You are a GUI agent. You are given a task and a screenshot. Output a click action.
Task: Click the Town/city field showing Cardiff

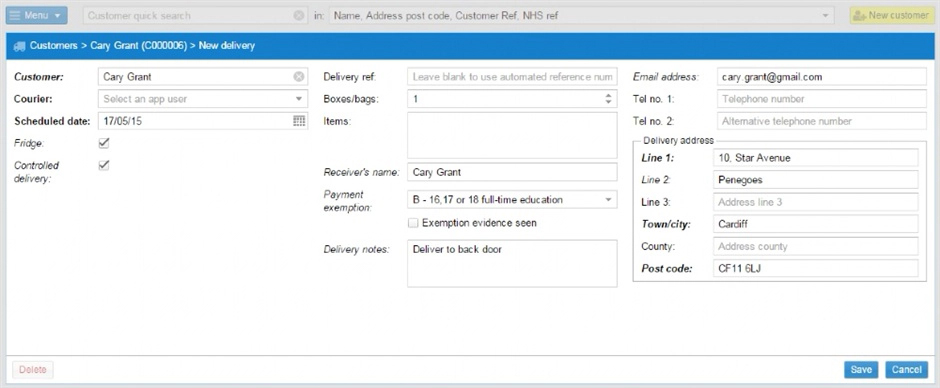click(816, 224)
